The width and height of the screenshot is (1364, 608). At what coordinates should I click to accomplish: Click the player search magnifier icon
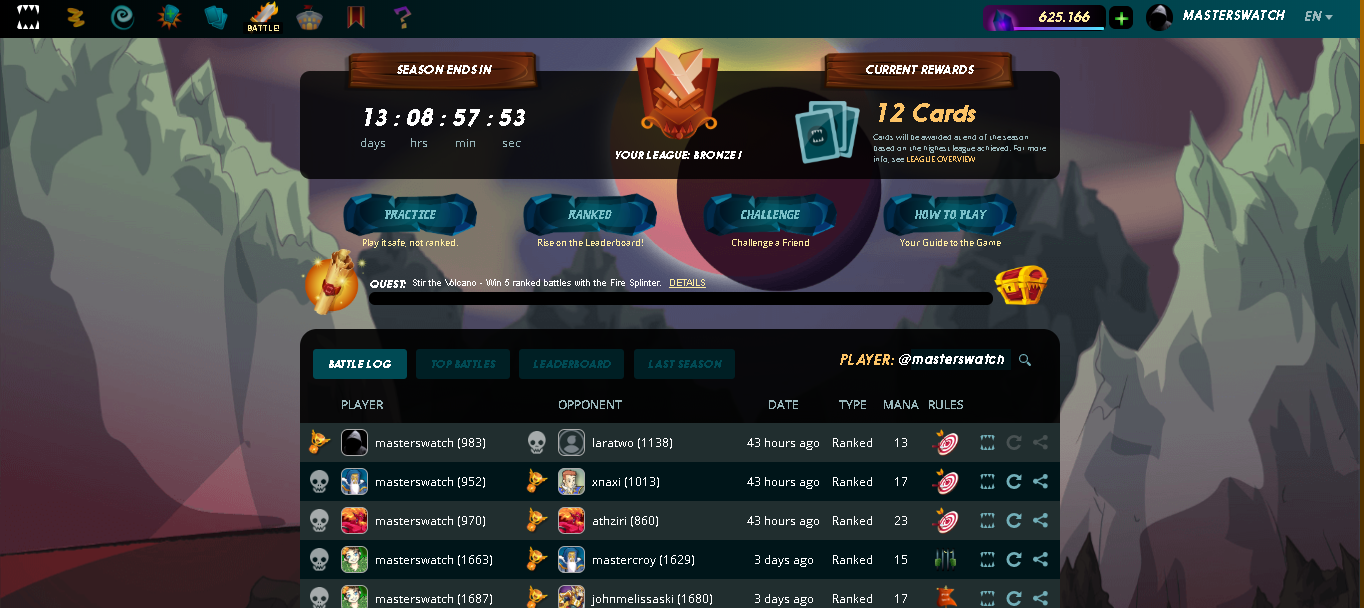coord(1024,360)
